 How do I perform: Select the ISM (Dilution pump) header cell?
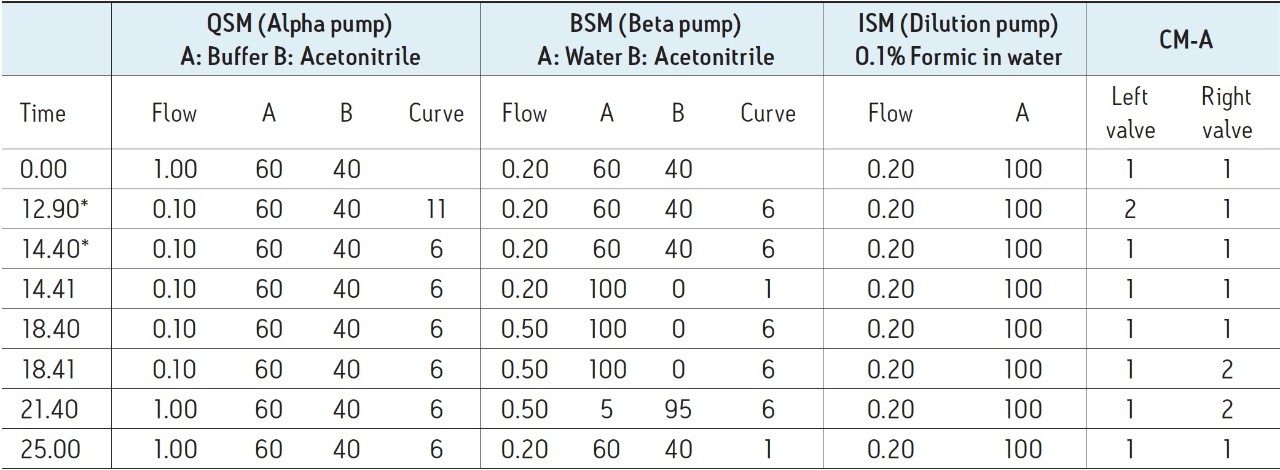click(957, 39)
